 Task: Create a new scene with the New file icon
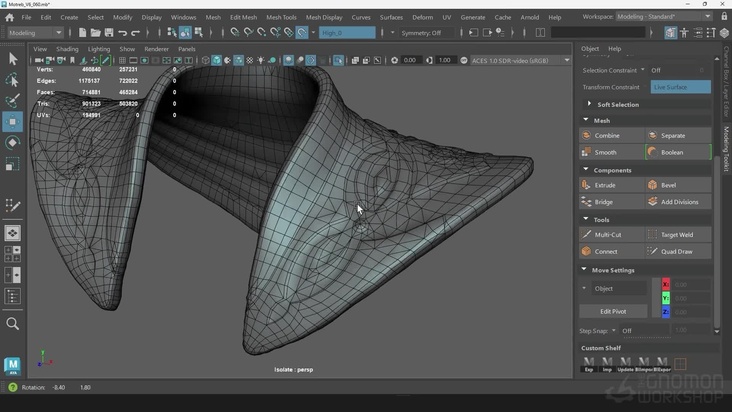tap(82, 33)
